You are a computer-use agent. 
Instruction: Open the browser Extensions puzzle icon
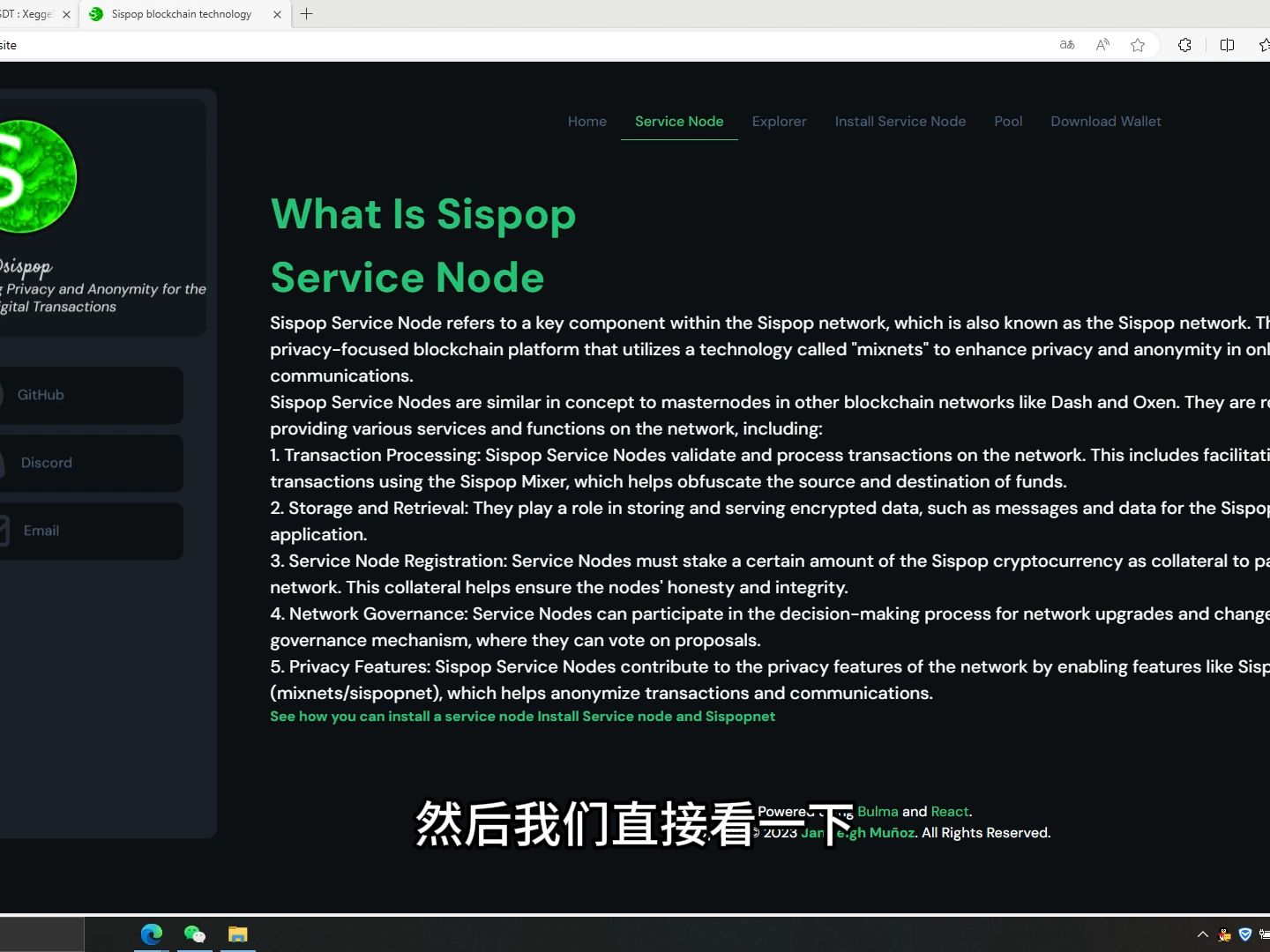point(1184,45)
